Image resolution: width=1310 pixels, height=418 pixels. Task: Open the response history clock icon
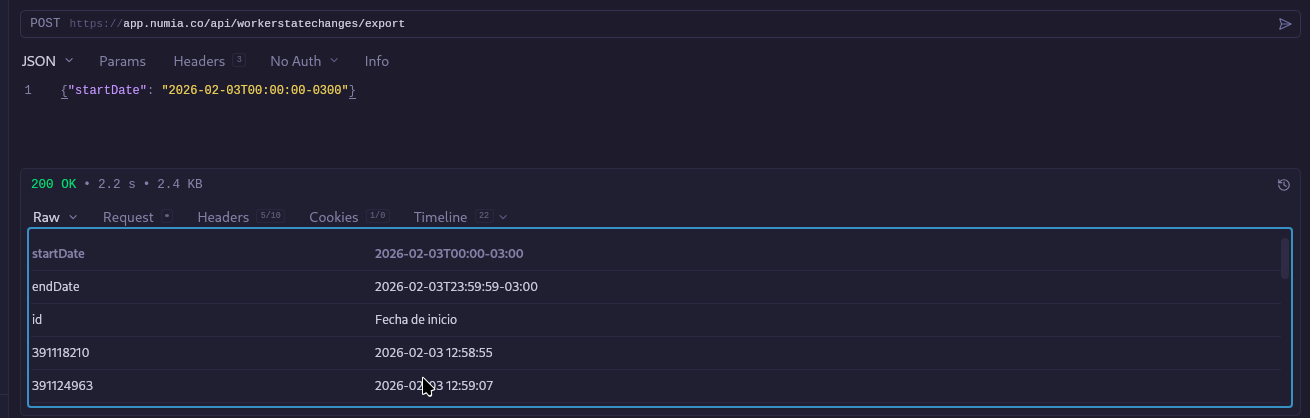pos(1284,185)
